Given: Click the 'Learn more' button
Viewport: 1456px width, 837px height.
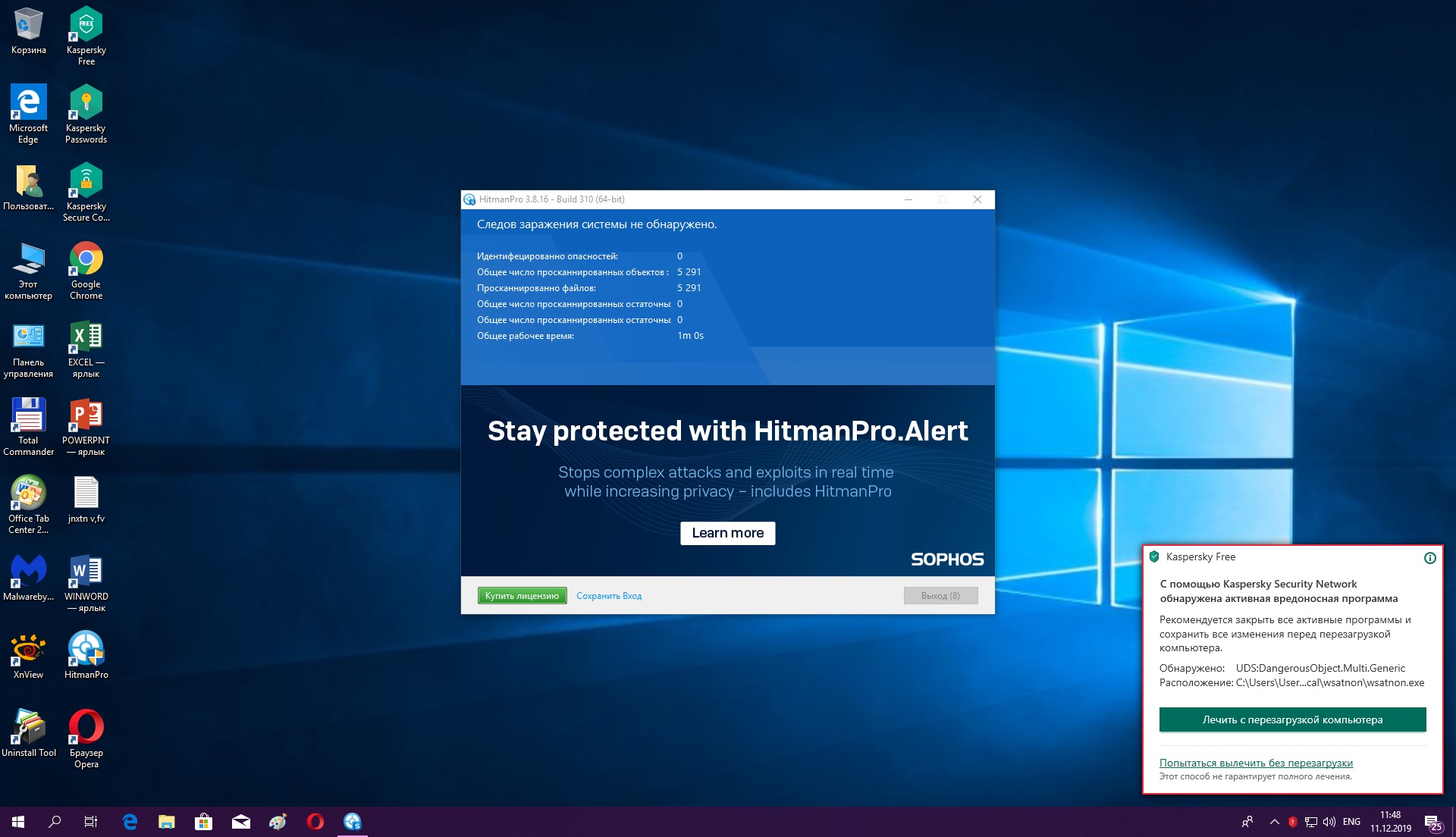Looking at the screenshot, I should 727,533.
